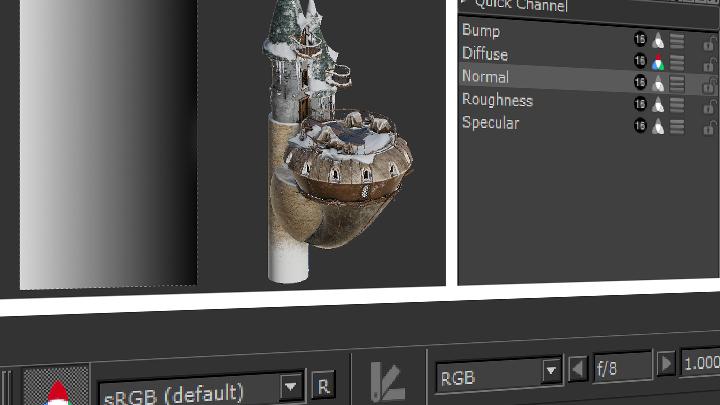
Task: Click the 16-bit depth icon on Roughness
Action: click(640, 105)
